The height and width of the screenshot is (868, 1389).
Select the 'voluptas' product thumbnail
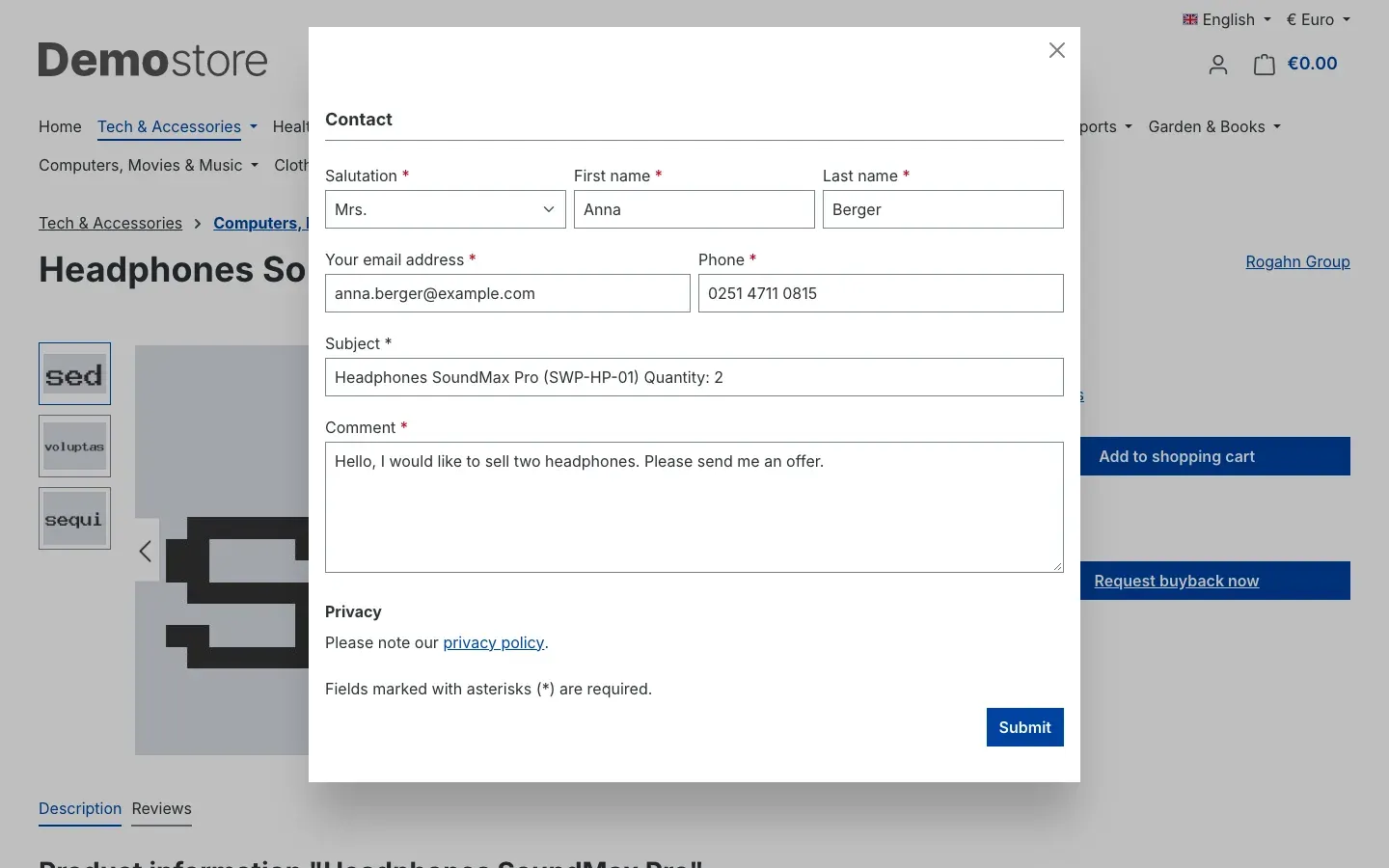tap(74, 446)
